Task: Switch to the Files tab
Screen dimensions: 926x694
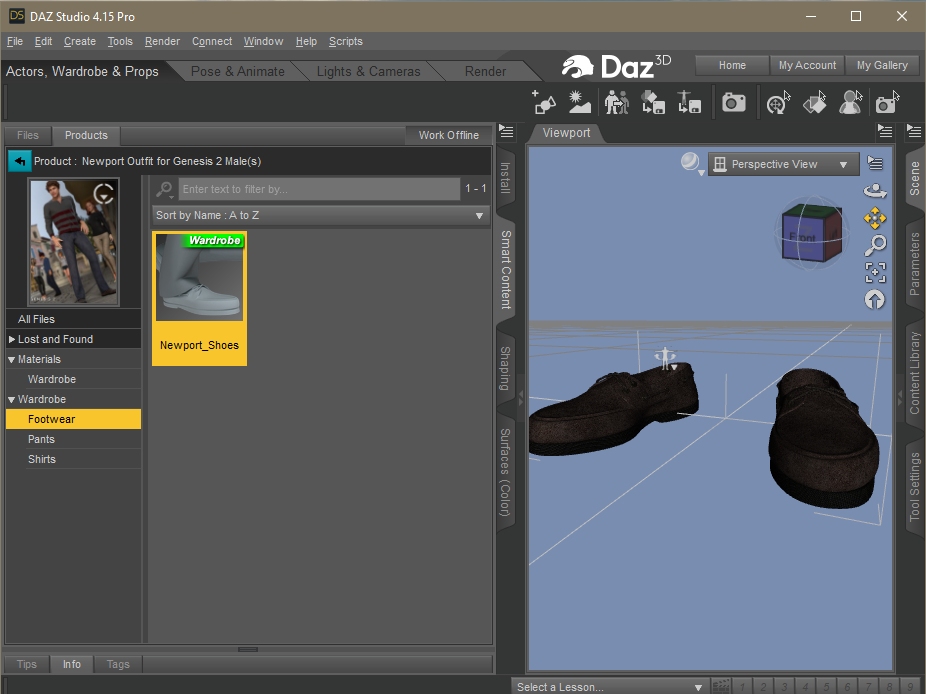Action: pyautogui.click(x=28, y=135)
